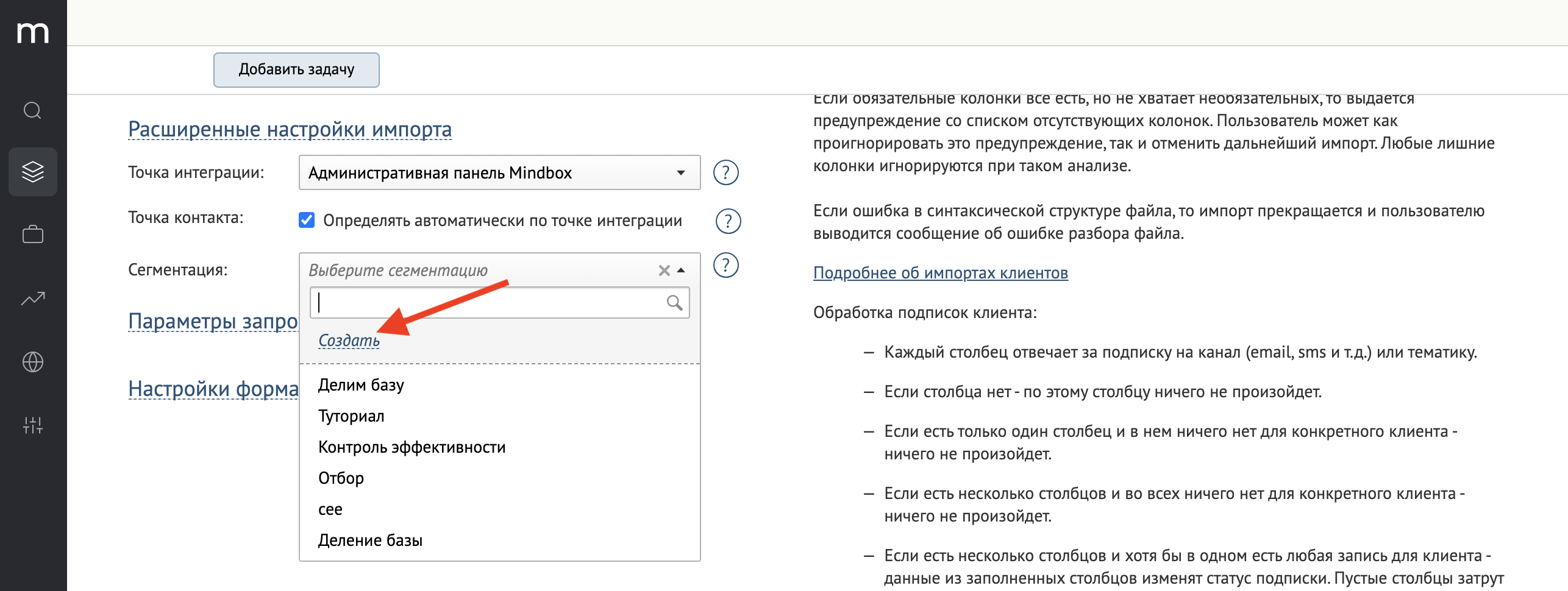Click the Обработка подписок клиента: heading
Screen dimensions: 1568x591
(925, 313)
